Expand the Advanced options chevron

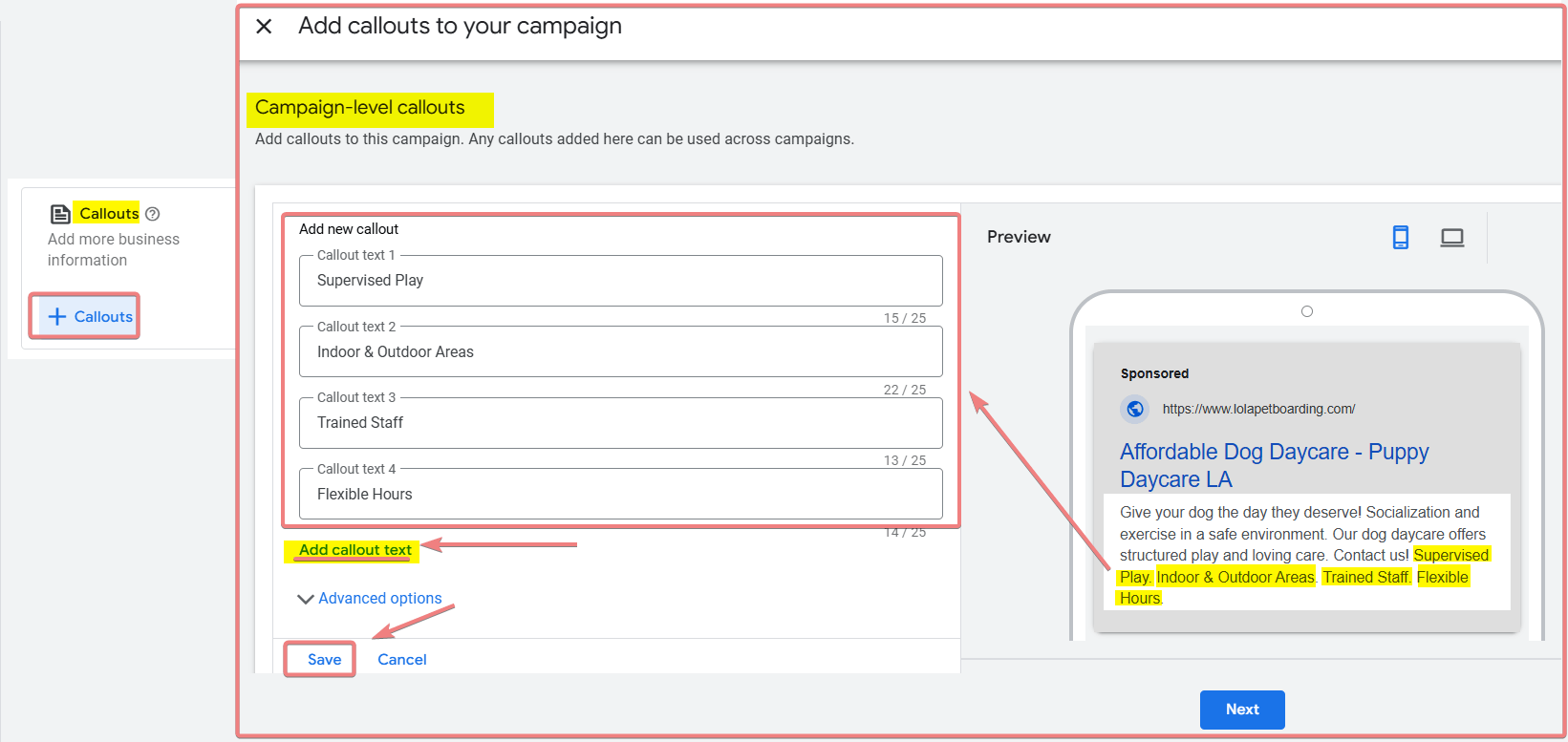coord(306,599)
